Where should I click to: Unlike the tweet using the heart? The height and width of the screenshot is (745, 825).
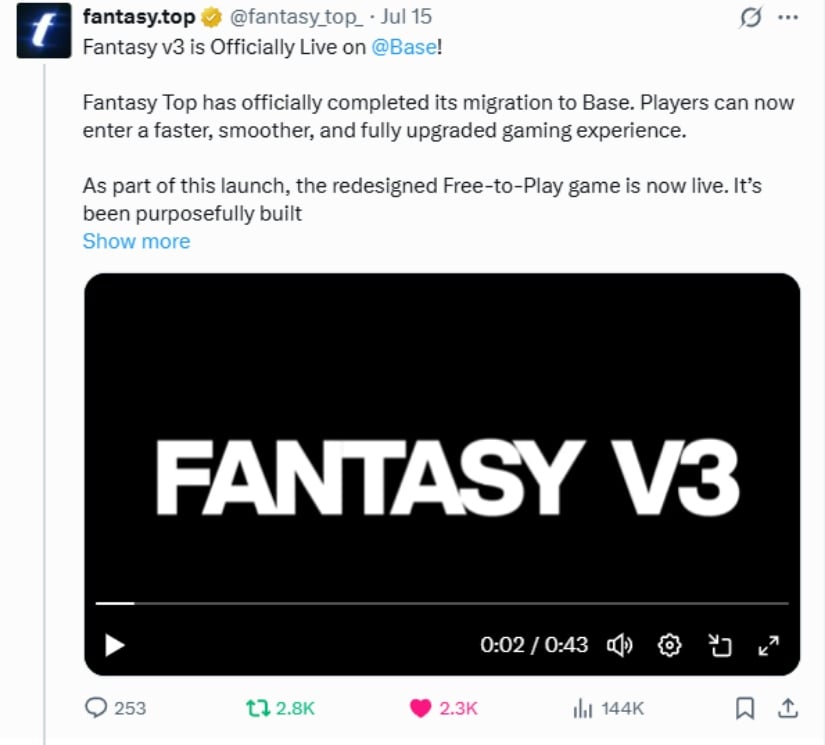pyautogui.click(x=420, y=708)
